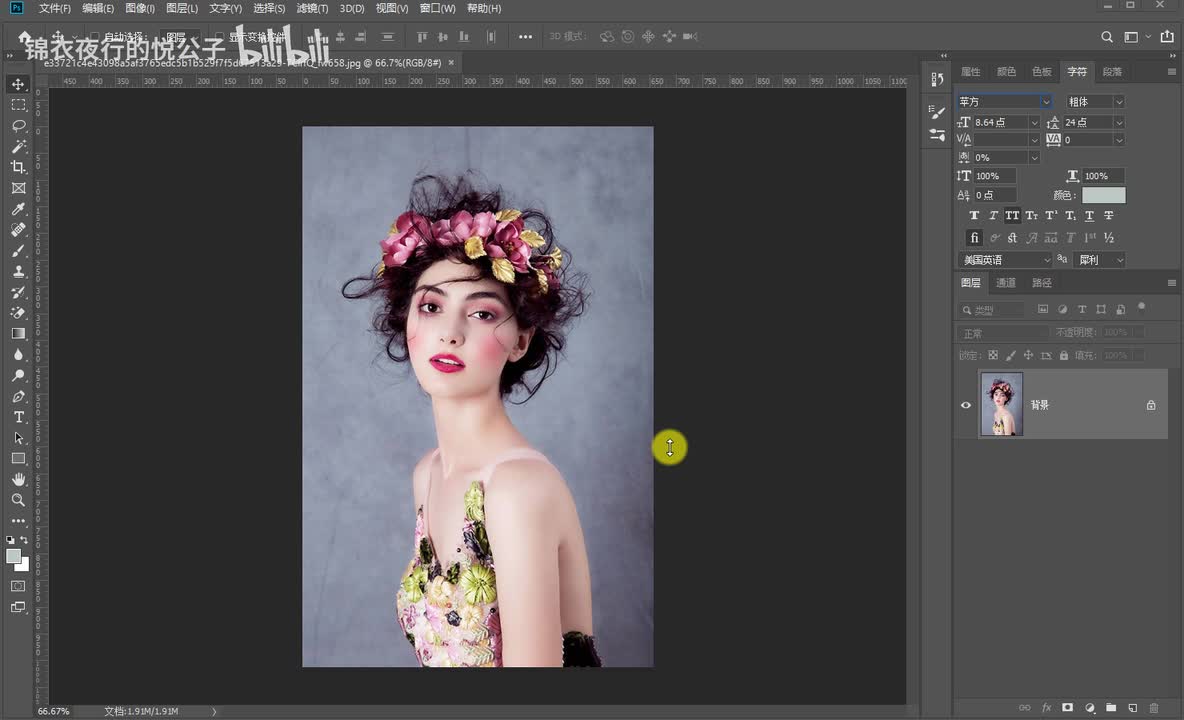Open the 苹方 font family dropdown

(x=1045, y=102)
